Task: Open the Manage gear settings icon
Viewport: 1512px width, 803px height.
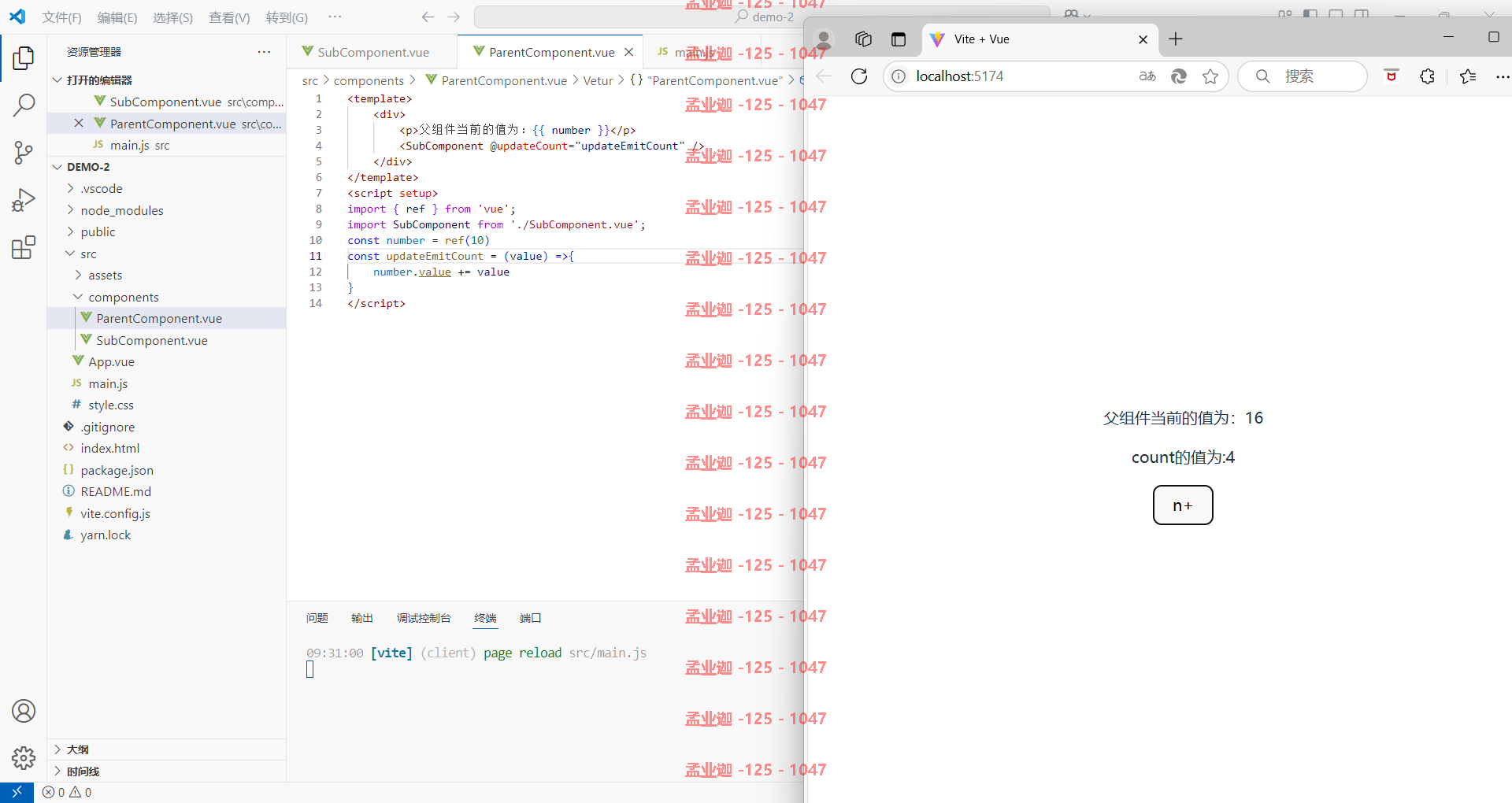Action: pyautogui.click(x=24, y=758)
